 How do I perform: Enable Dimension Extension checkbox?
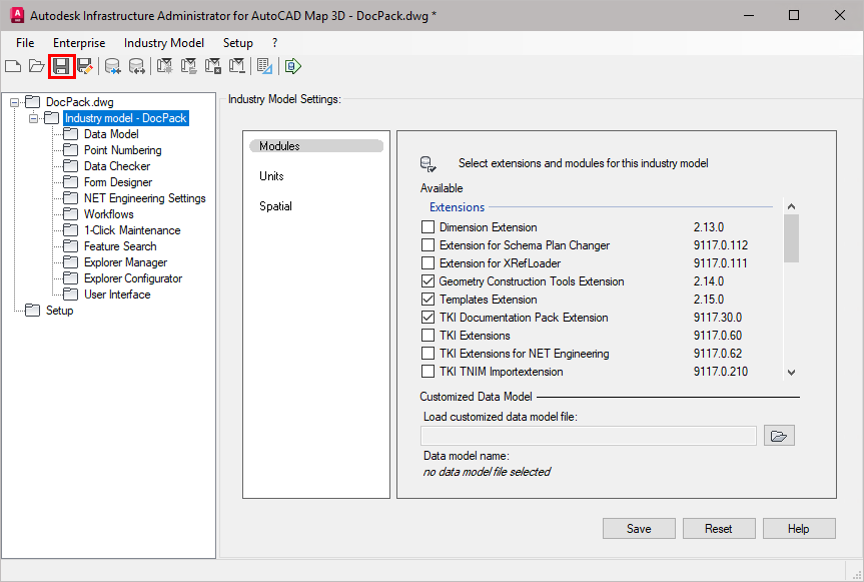pos(428,227)
